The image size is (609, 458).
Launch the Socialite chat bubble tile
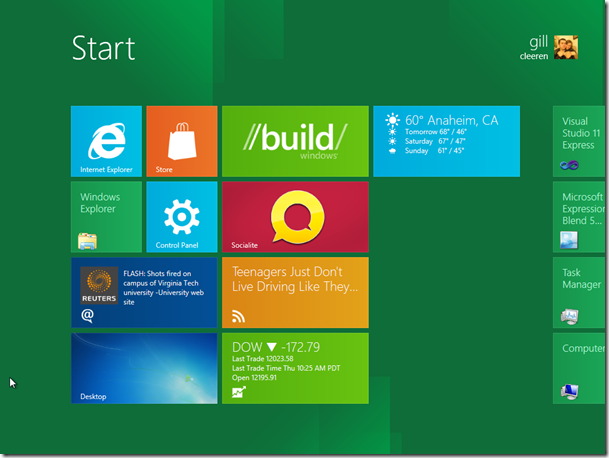(295, 217)
